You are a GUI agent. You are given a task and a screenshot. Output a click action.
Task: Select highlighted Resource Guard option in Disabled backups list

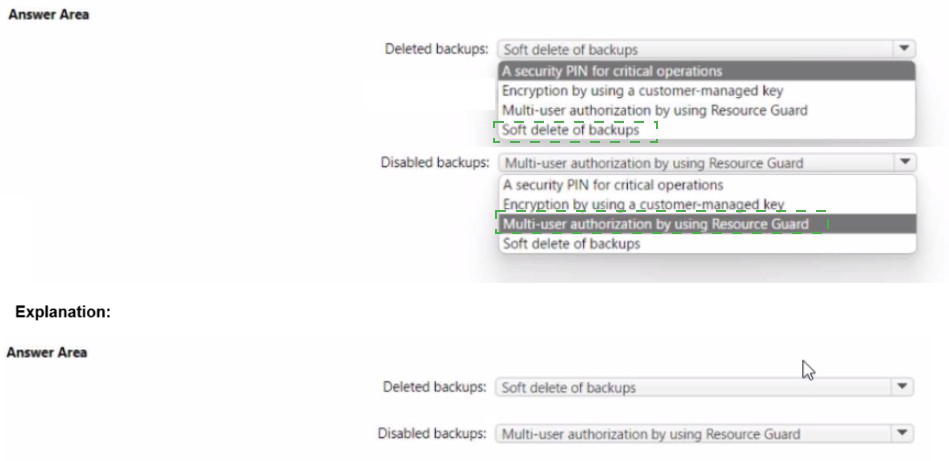pyautogui.click(x=654, y=224)
